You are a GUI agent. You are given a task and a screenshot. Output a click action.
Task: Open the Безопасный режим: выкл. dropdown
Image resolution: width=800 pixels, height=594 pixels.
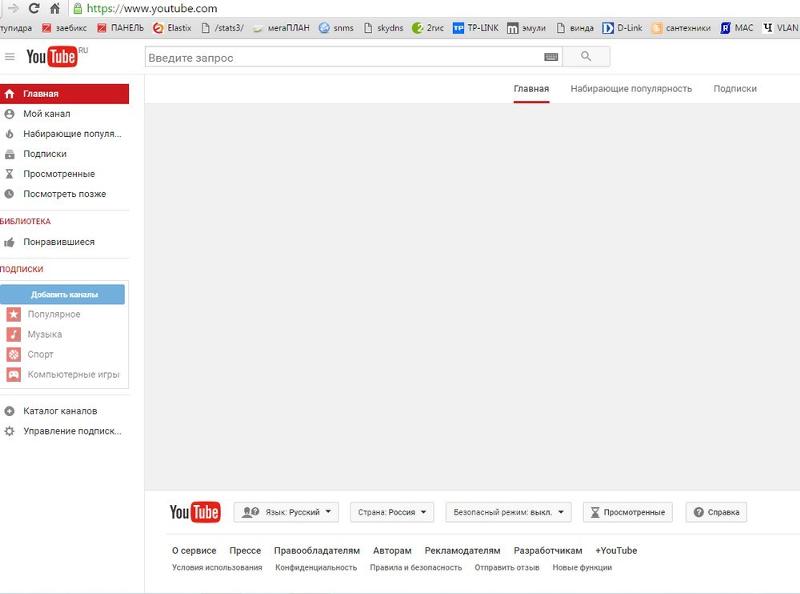[x=508, y=512]
